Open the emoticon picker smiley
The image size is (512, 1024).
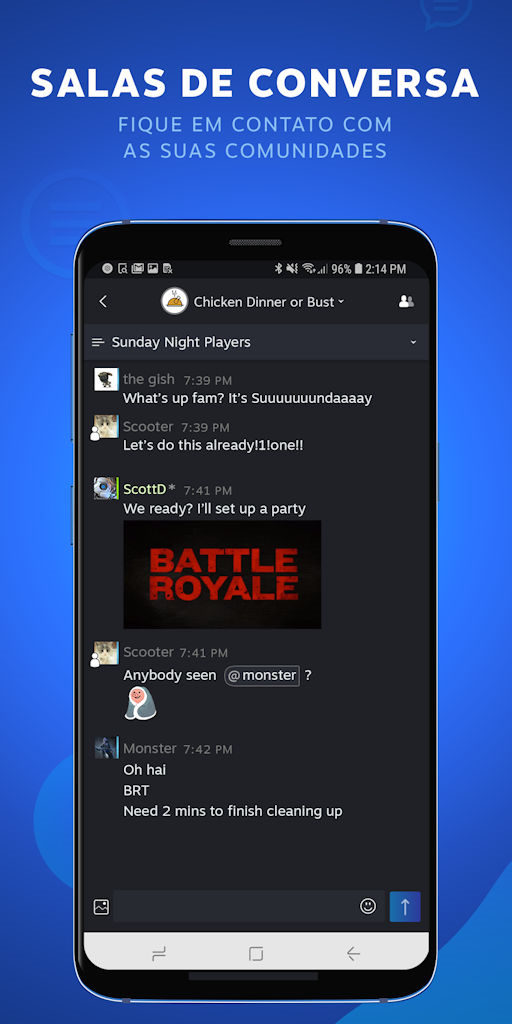click(x=368, y=906)
